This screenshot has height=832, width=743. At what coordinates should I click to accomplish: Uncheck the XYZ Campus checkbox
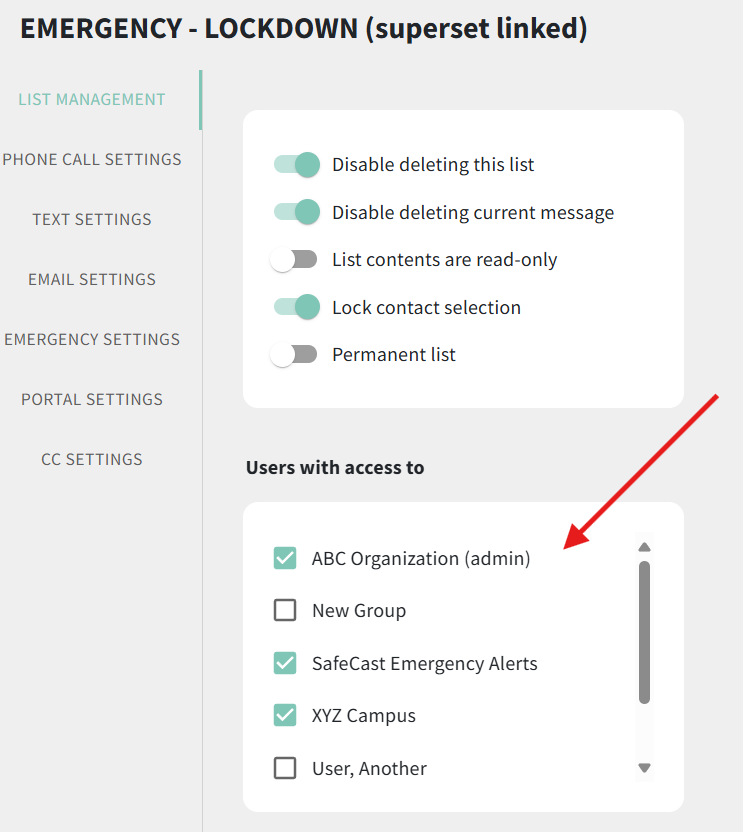pyautogui.click(x=285, y=715)
